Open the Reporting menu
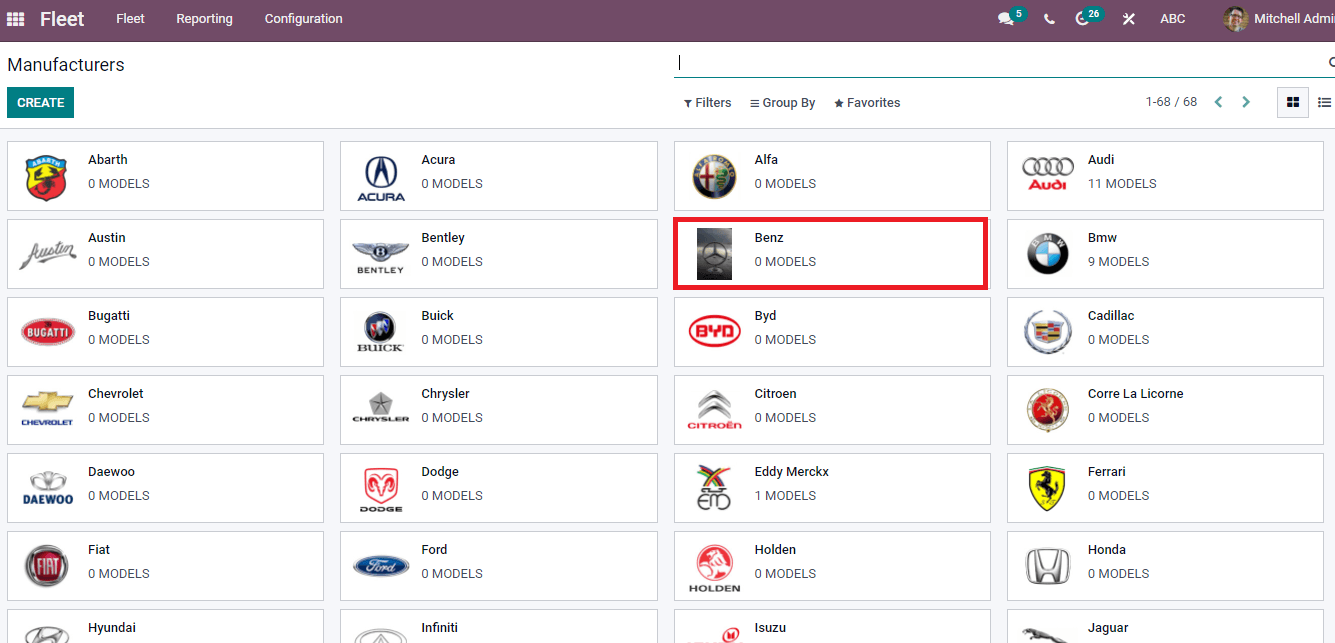Screen dimensions: 1335x643 pyautogui.click(x=204, y=19)
